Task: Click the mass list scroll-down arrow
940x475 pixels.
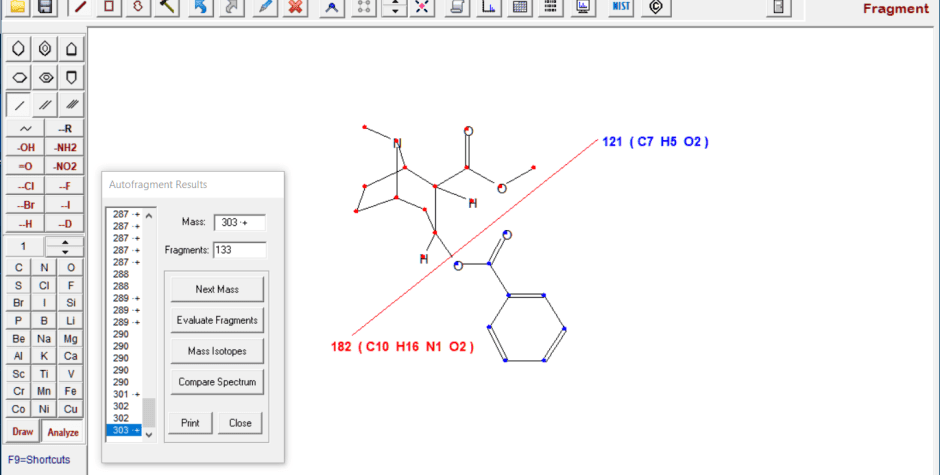Action: click(x=149, y=435)
